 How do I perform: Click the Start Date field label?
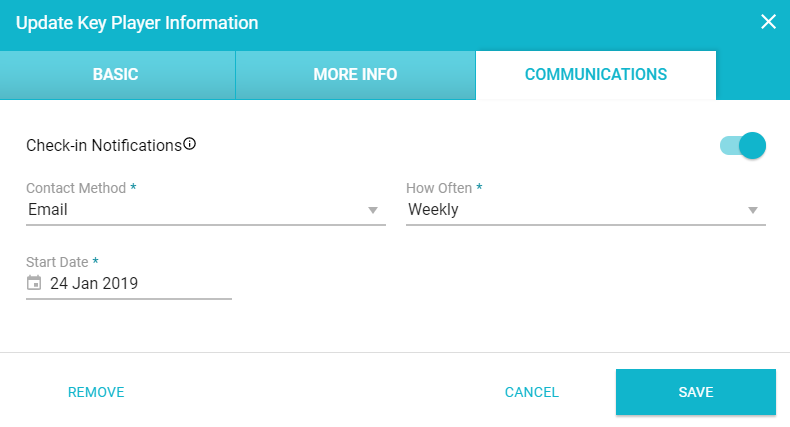(58, 262)
